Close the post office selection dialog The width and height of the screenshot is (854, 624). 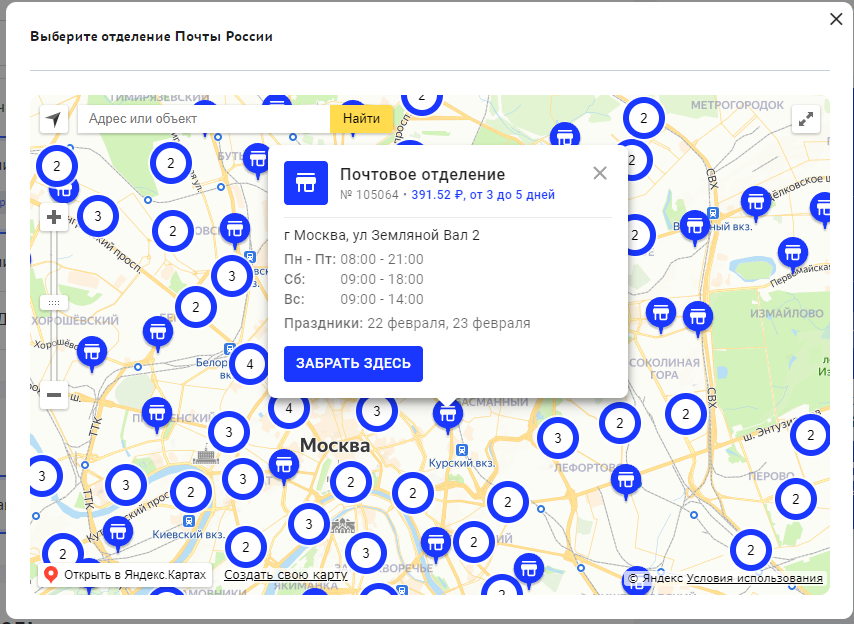coord(836,19)
